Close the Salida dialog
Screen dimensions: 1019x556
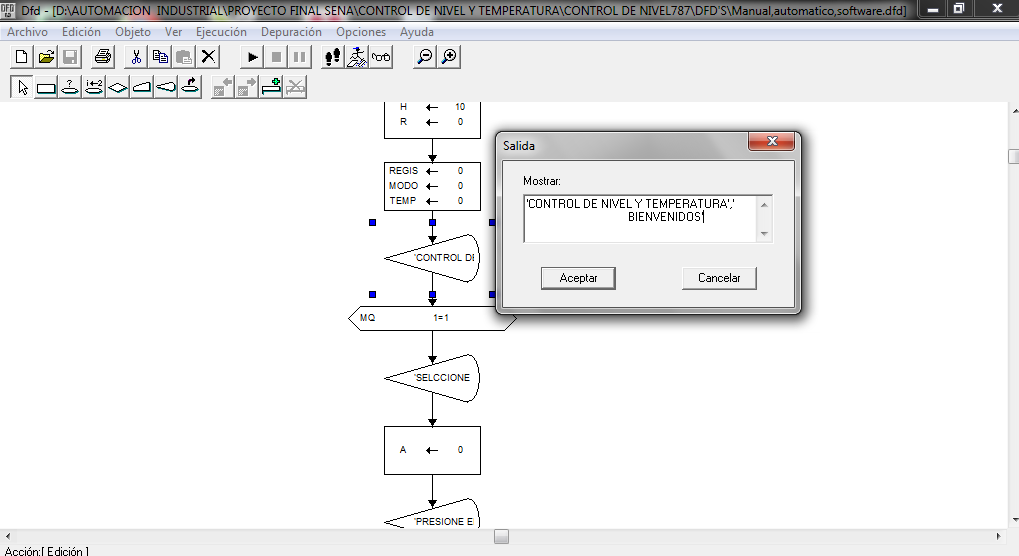point(771,141)
